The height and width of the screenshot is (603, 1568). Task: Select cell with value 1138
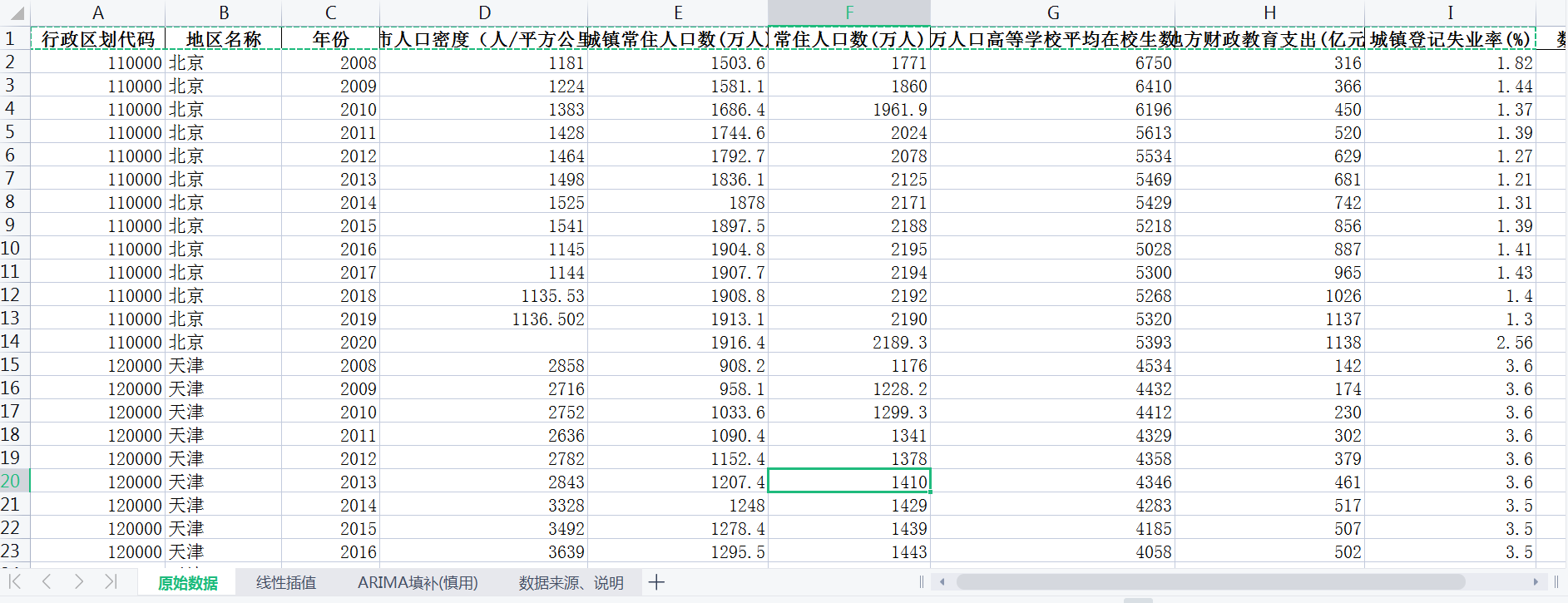tap(1270, 342)
